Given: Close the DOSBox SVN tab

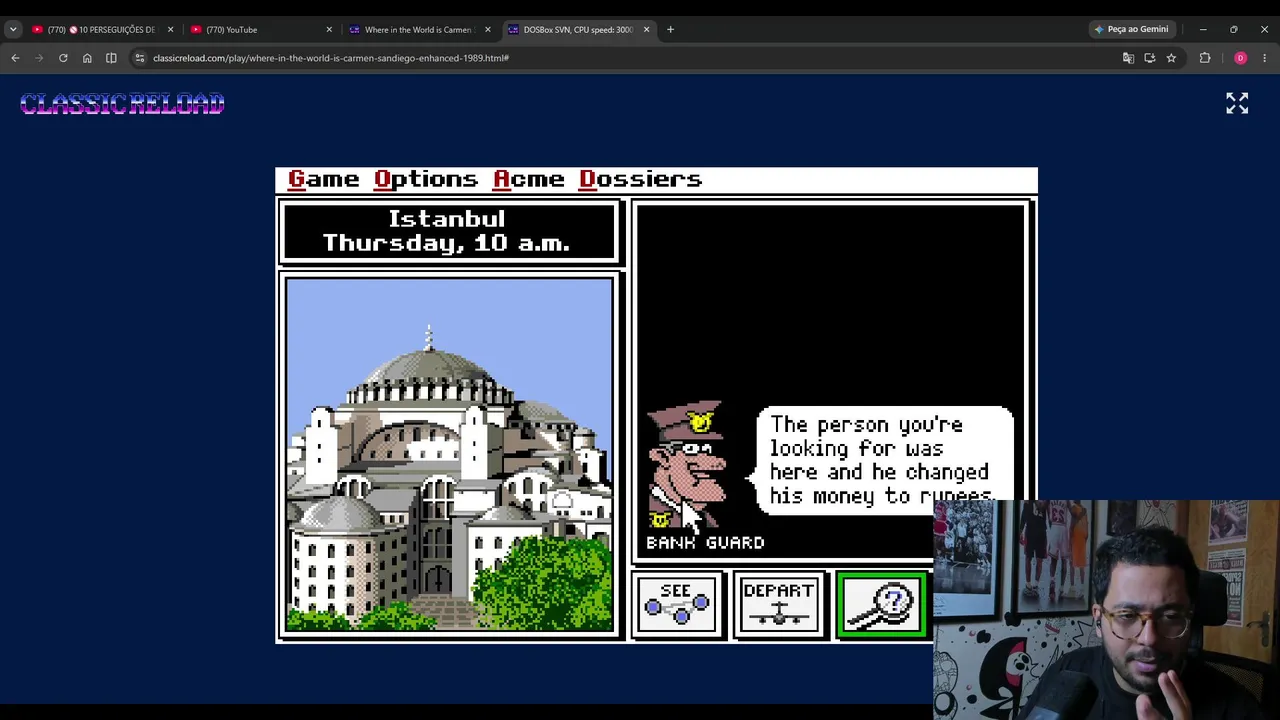Looking at the screenshot, I should [x=646, y=30].
